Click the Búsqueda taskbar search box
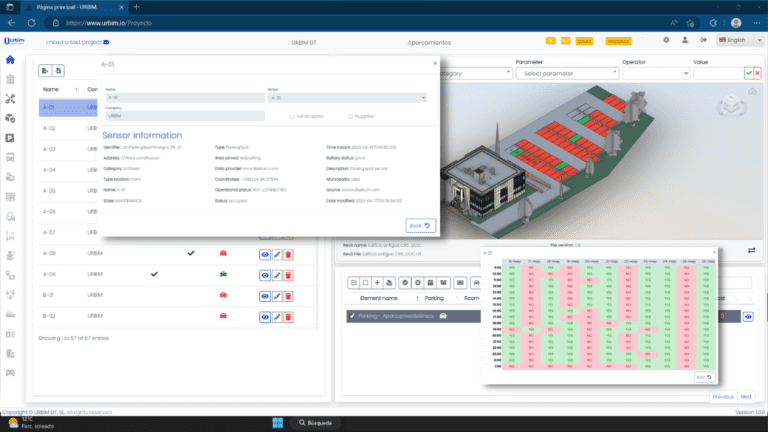 click(x=316, y=423)
